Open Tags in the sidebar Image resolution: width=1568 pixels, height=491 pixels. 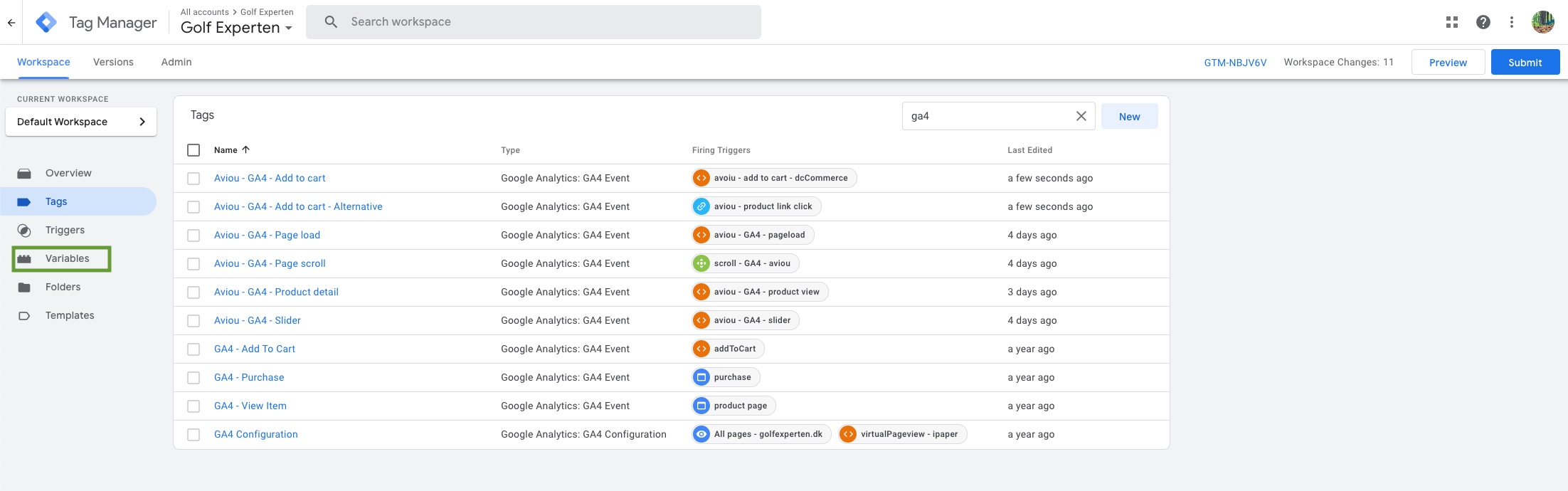pos(78,201)
